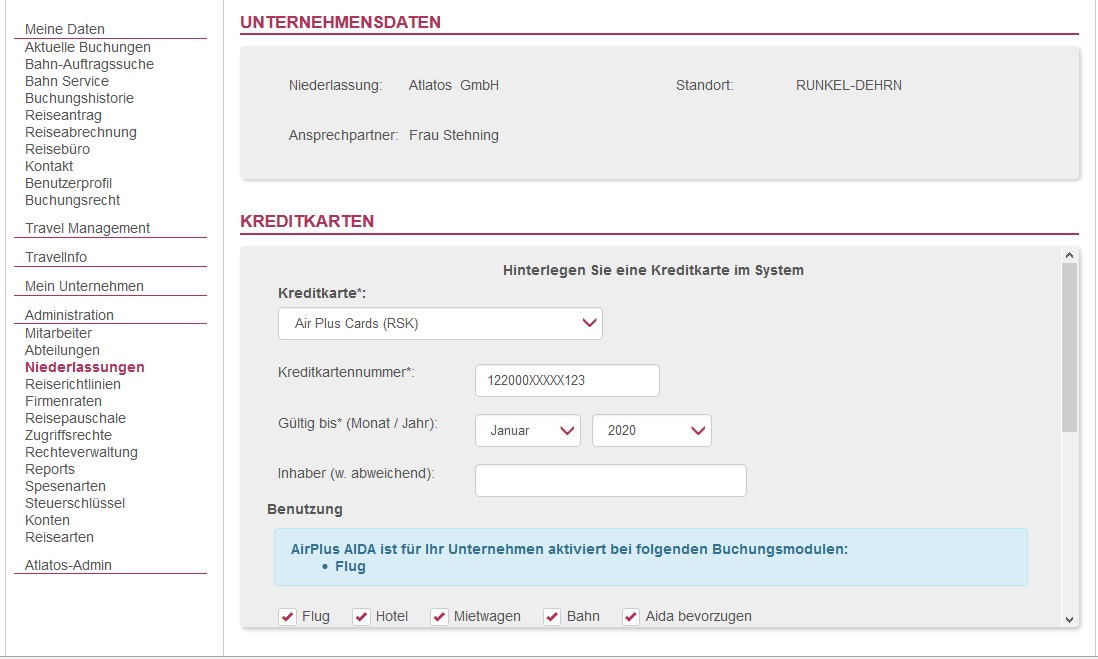
Task: Open Firmenraten
Action: [64, 401]
